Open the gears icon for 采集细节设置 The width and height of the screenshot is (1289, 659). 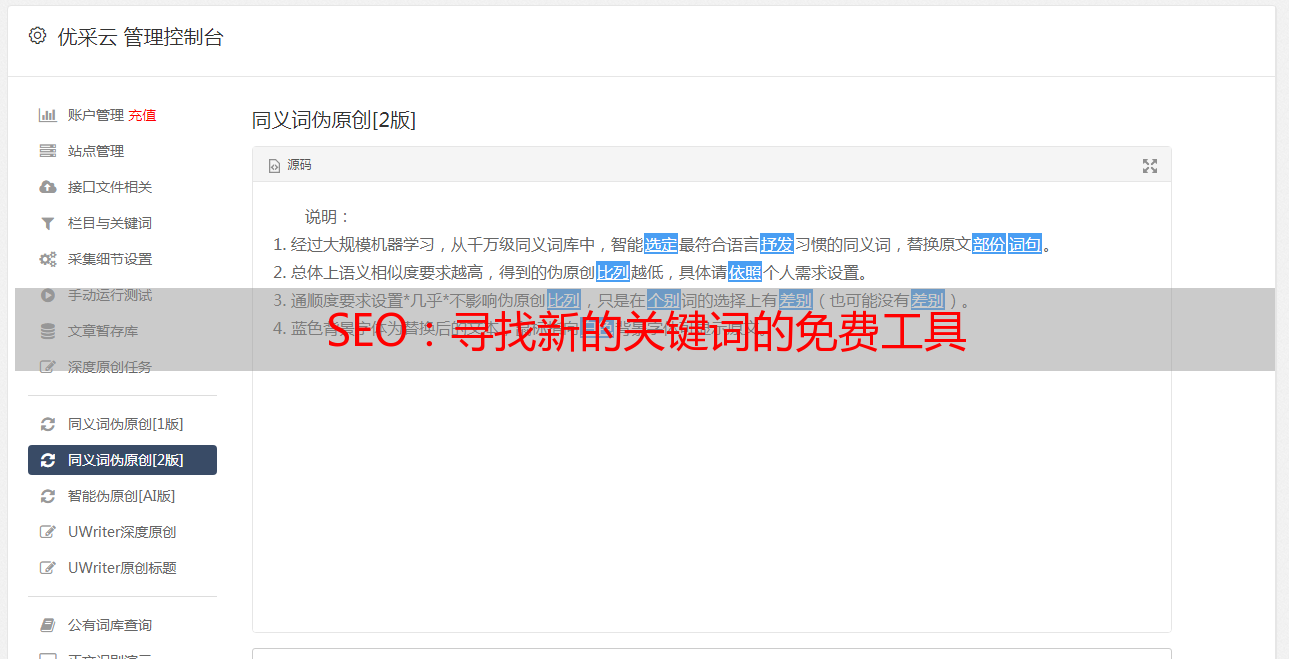pos(47,259)
